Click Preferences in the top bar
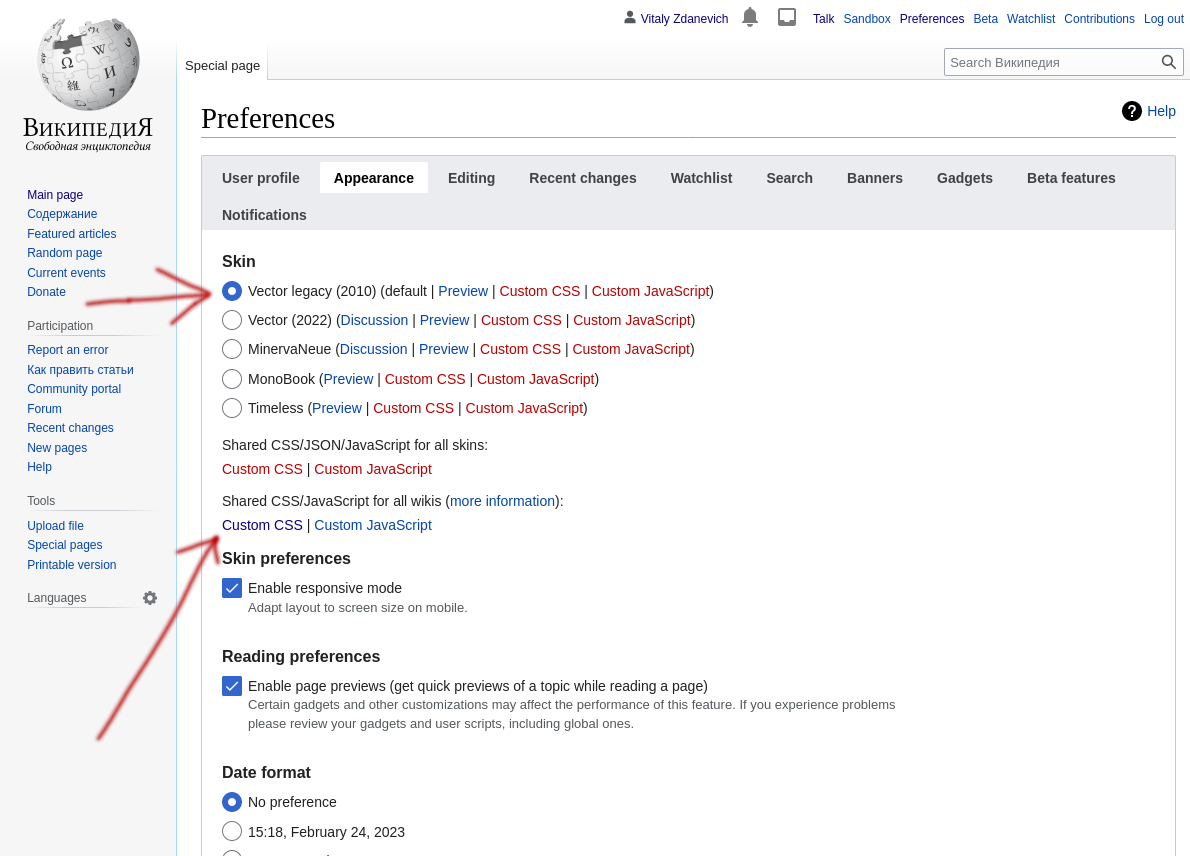This screenshot has width=1190, height=856. [x=932, y=19]
